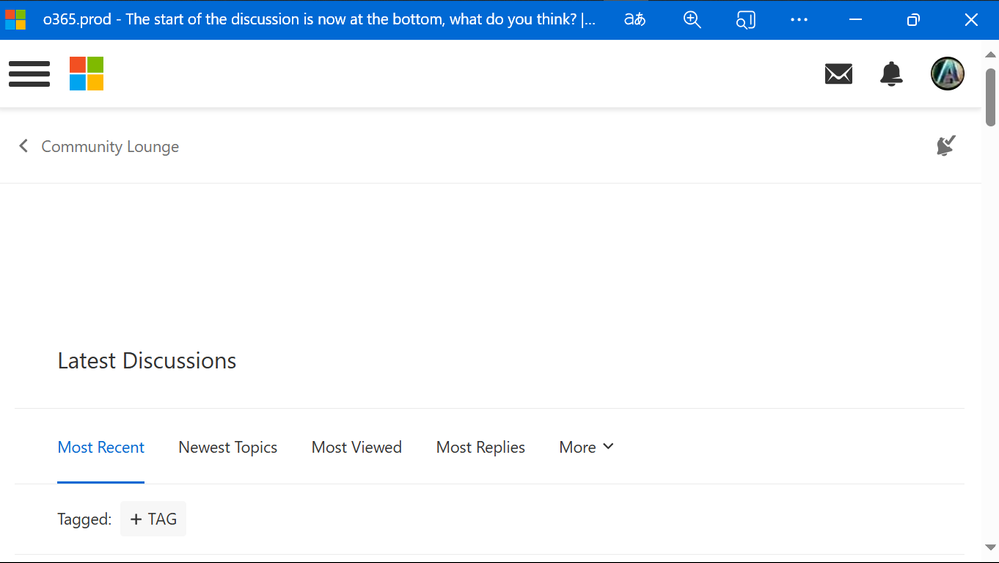Click the translate page icon in title bar

(x=635, y=20)
